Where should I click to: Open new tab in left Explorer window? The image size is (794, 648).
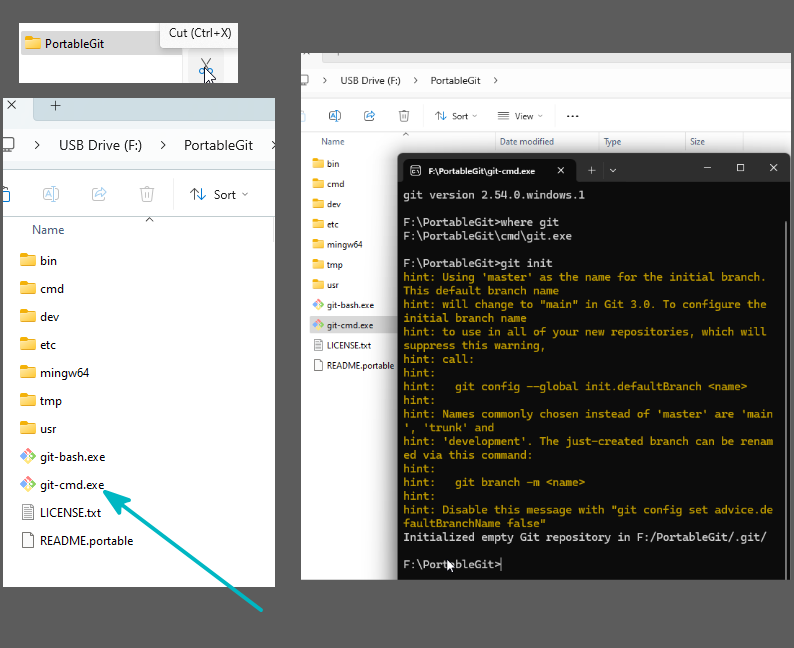[x=56, y=105]
